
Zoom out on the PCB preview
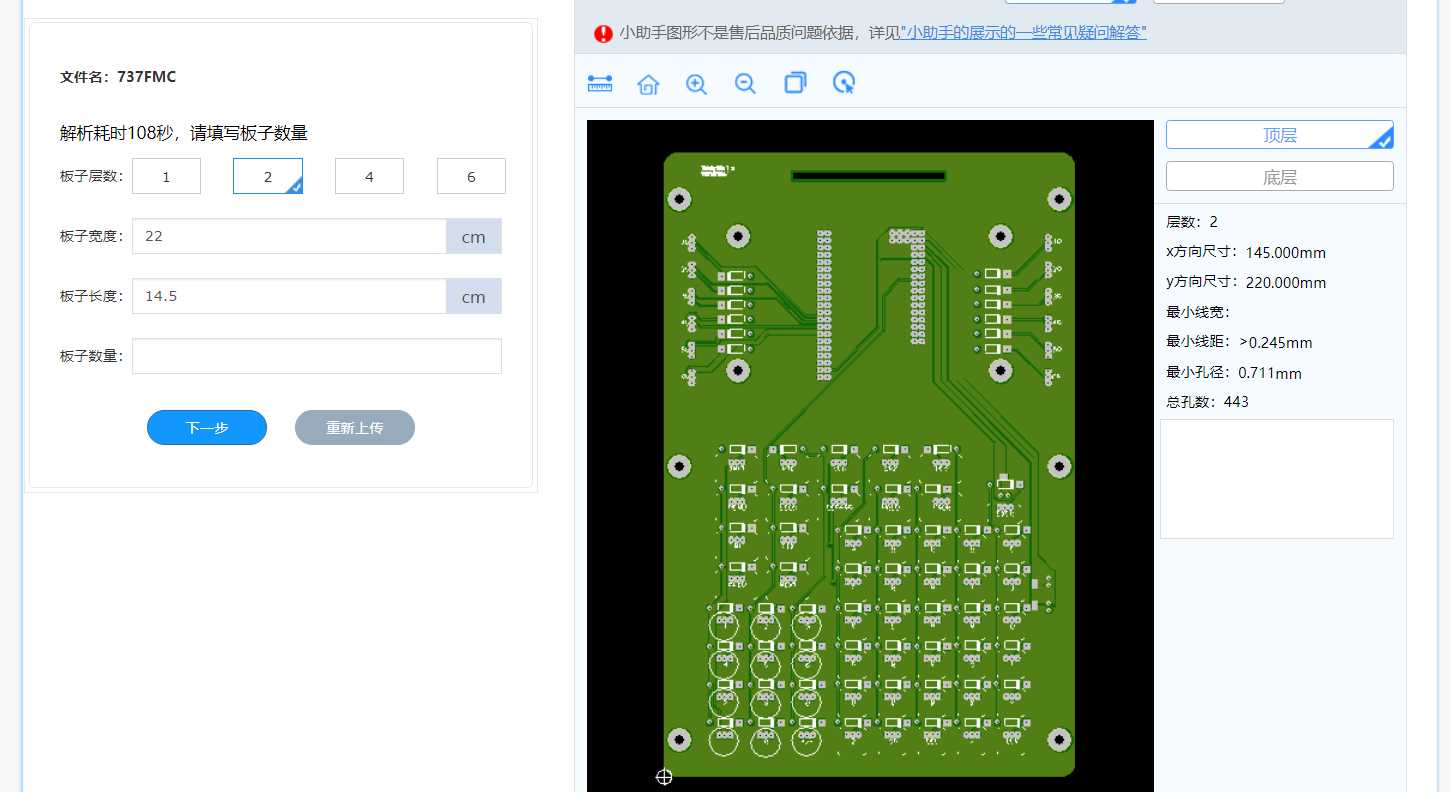coord(745,84)
